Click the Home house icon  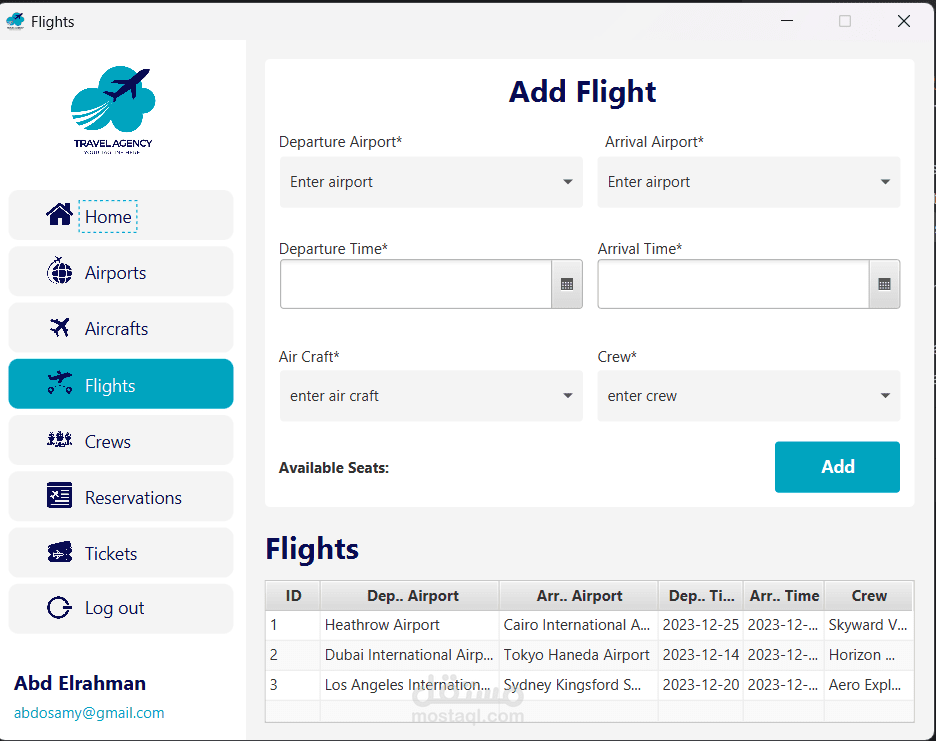point(59,215)
